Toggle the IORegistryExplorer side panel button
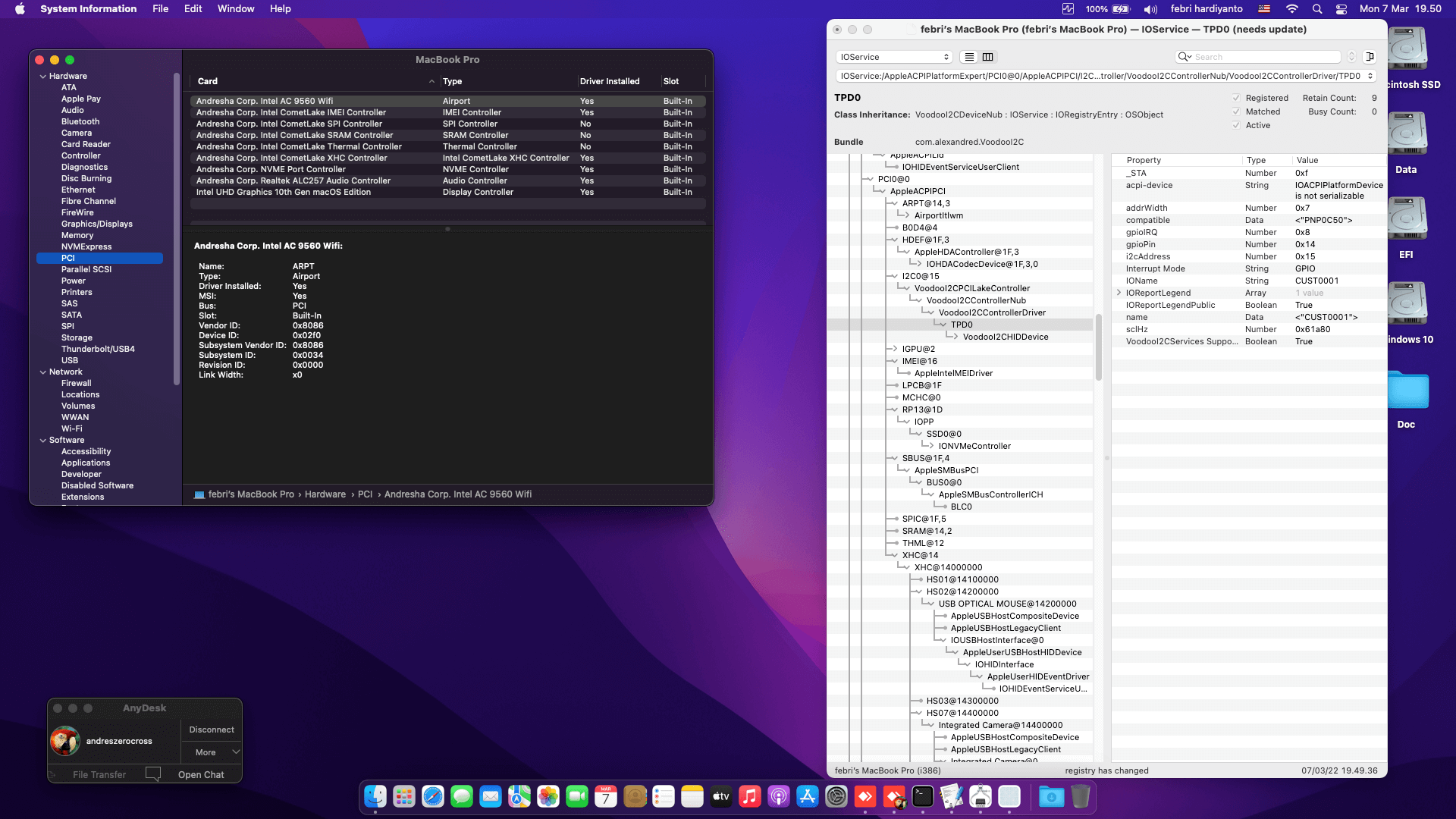Image resolution: width=1456 pixels, height=819 pixels. [x=1370, y=57]
